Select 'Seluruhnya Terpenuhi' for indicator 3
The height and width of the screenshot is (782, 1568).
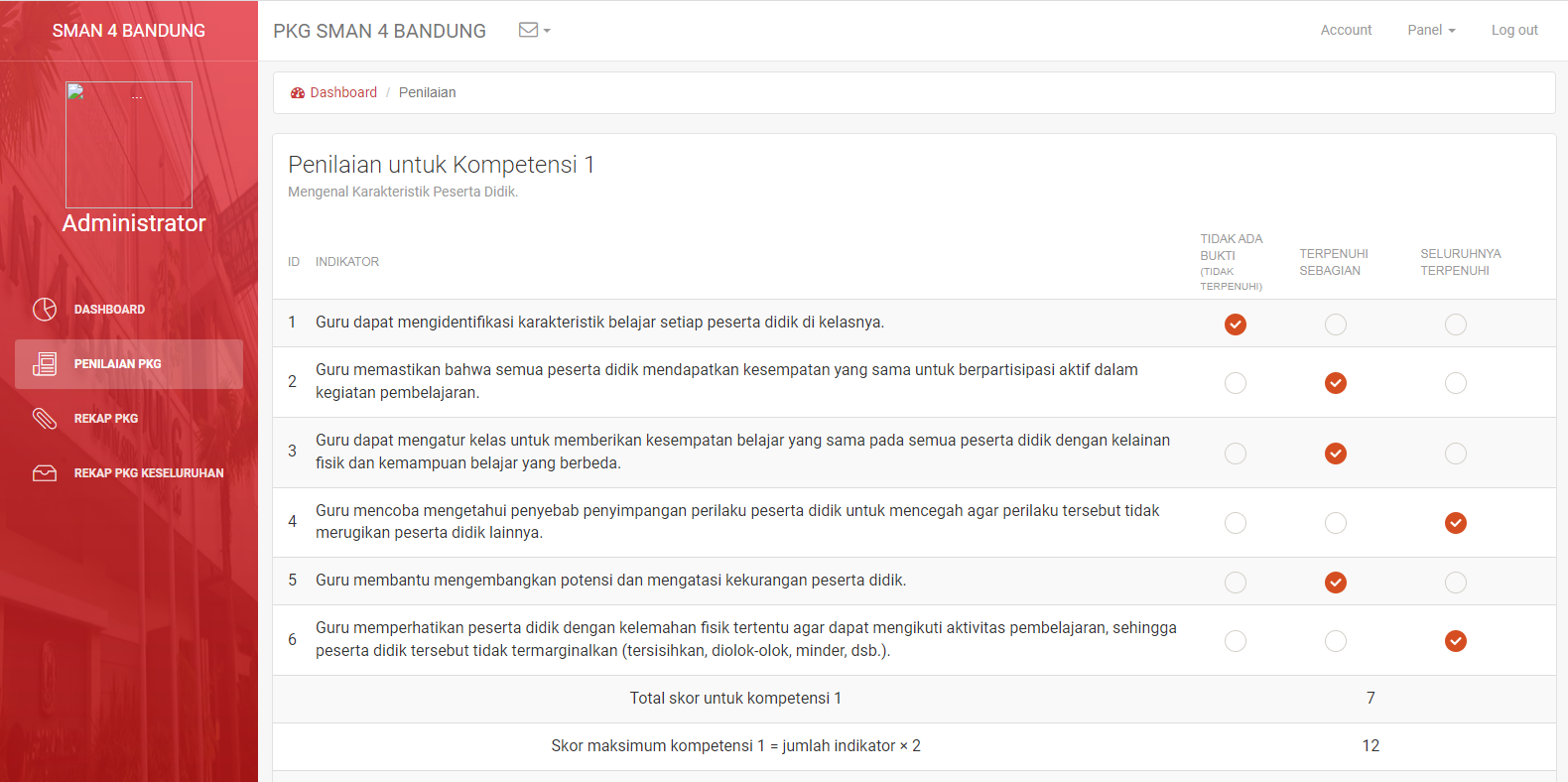click(1456, 454)
